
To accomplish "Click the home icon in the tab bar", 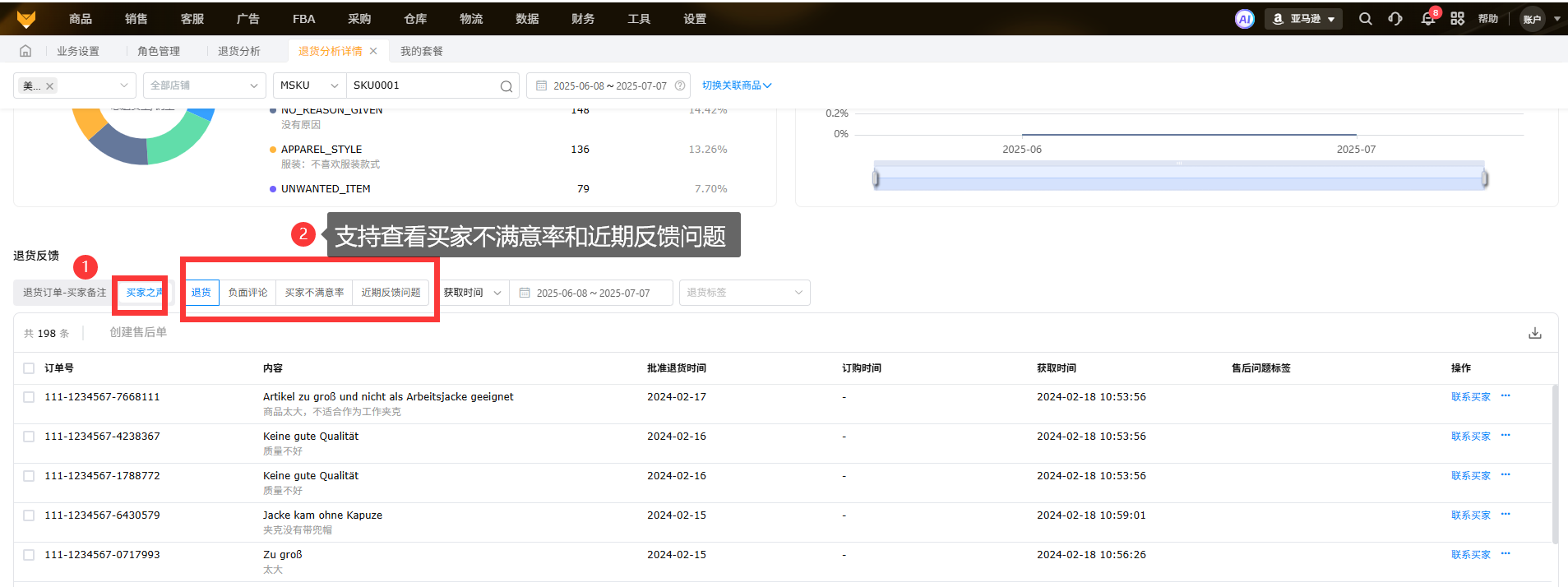I will point(25,51).
